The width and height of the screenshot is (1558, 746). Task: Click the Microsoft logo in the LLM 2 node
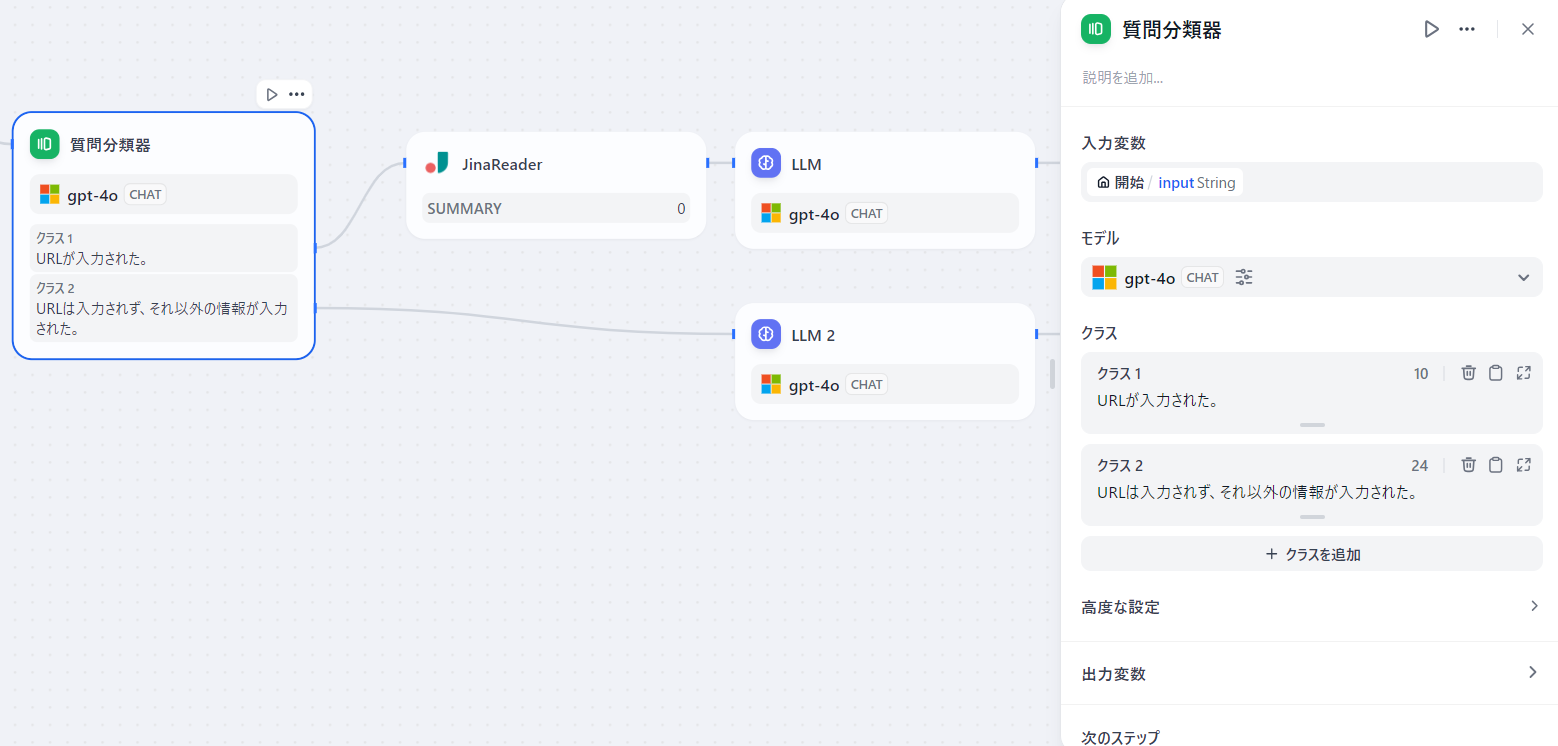tap(771, 384)
